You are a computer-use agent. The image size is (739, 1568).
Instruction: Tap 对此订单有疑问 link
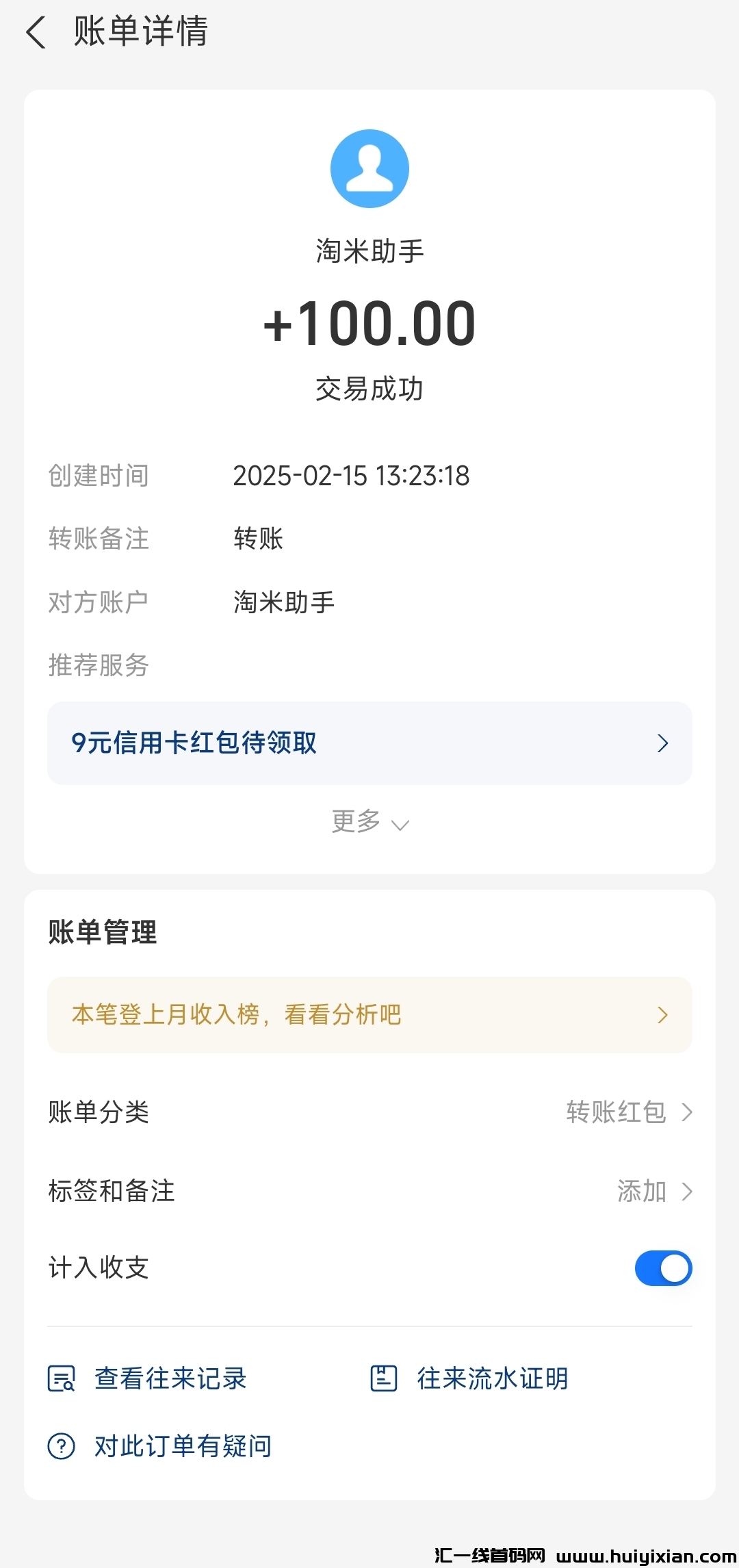183,1446
